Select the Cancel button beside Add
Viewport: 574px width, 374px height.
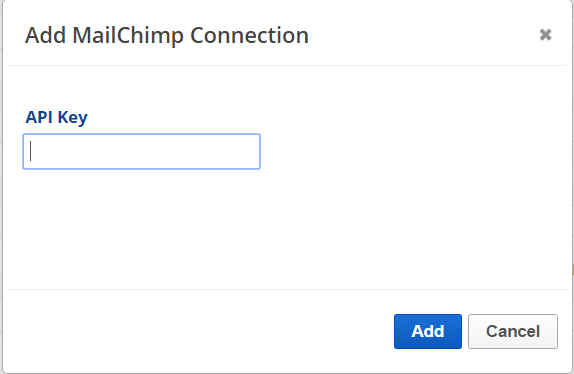[512, 331]
